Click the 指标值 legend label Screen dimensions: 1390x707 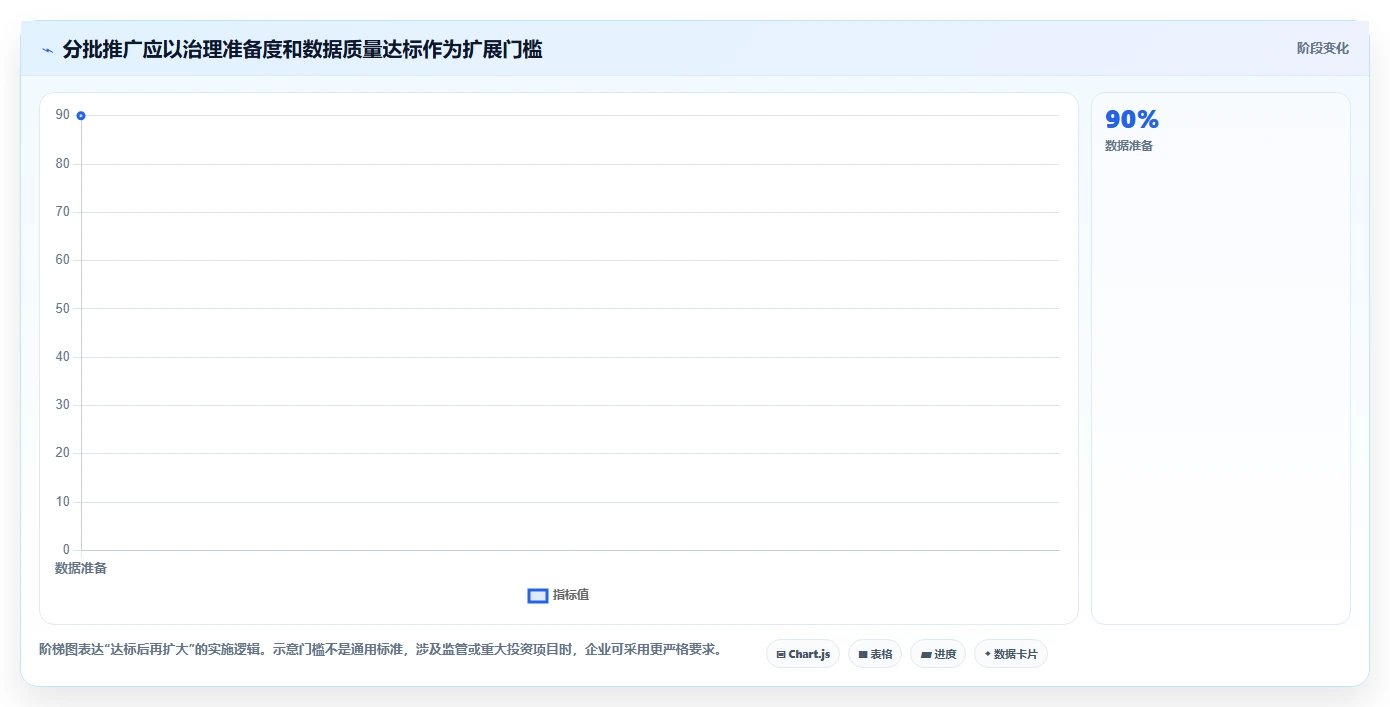tap(571, 595)
